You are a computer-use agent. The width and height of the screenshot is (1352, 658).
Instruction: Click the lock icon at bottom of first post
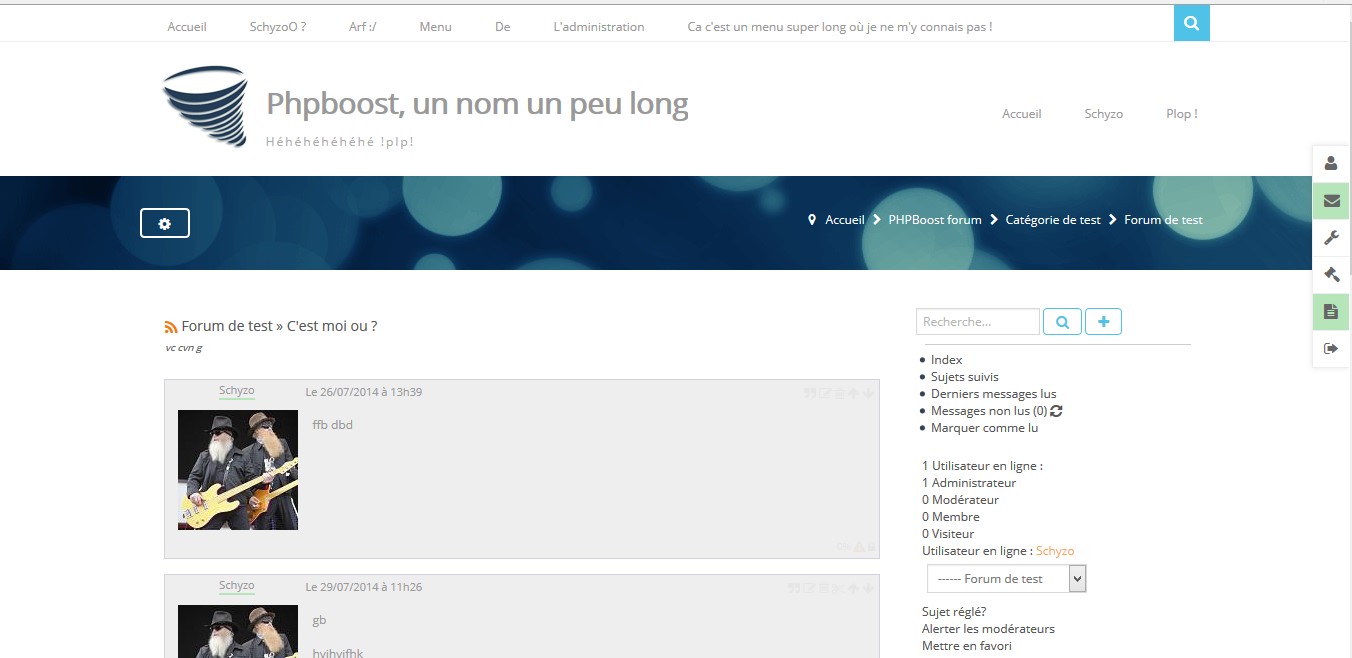(x=871, y=546)
